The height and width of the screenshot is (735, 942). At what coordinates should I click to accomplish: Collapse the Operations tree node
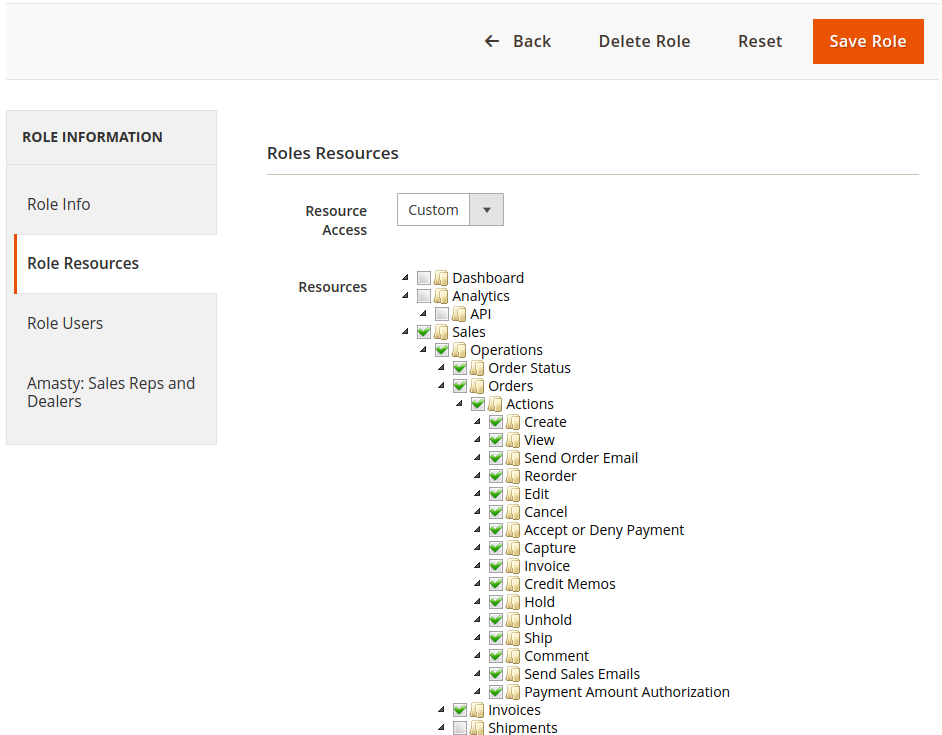tap(424, 349)
